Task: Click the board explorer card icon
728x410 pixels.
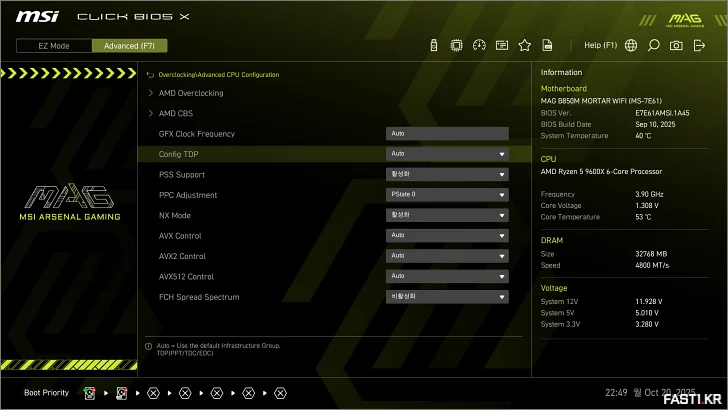Action: tap(502, 45)
